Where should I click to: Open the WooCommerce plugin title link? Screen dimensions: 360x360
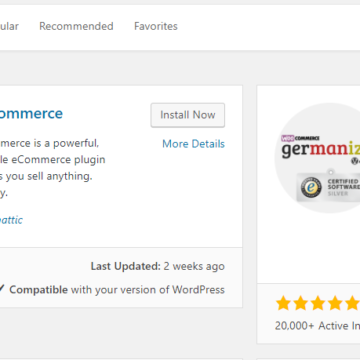(x=31, y=114)
